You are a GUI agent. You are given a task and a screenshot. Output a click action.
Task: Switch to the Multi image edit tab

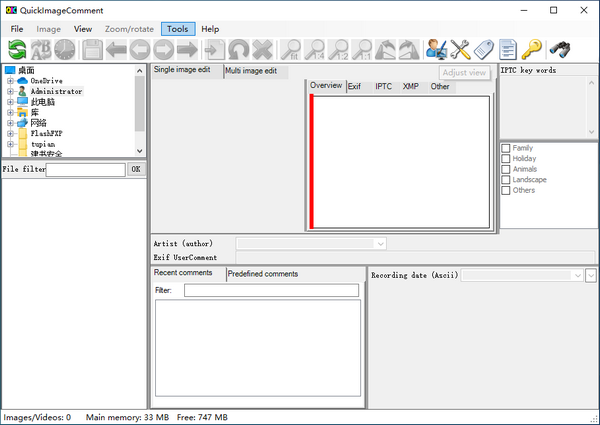tap(251, 71)
